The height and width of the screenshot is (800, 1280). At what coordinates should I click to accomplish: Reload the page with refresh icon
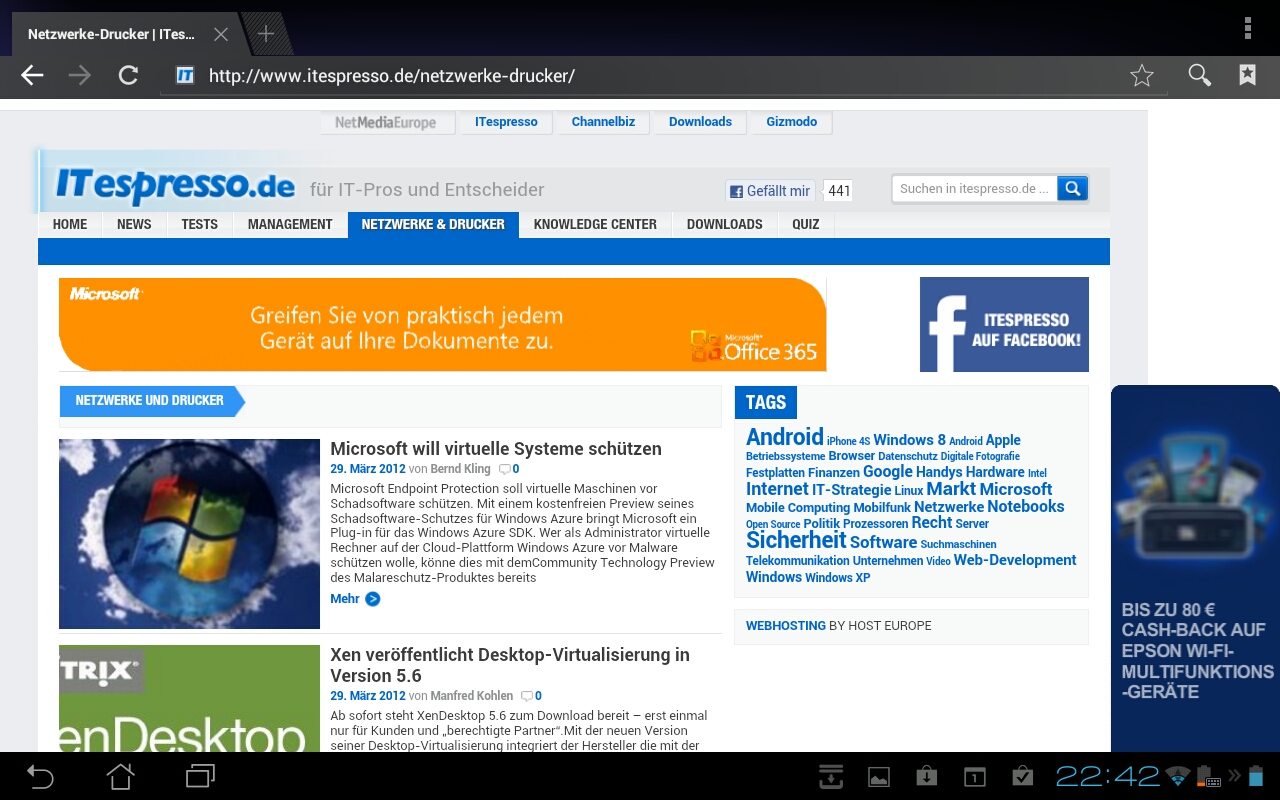click(x=128, y=76)
